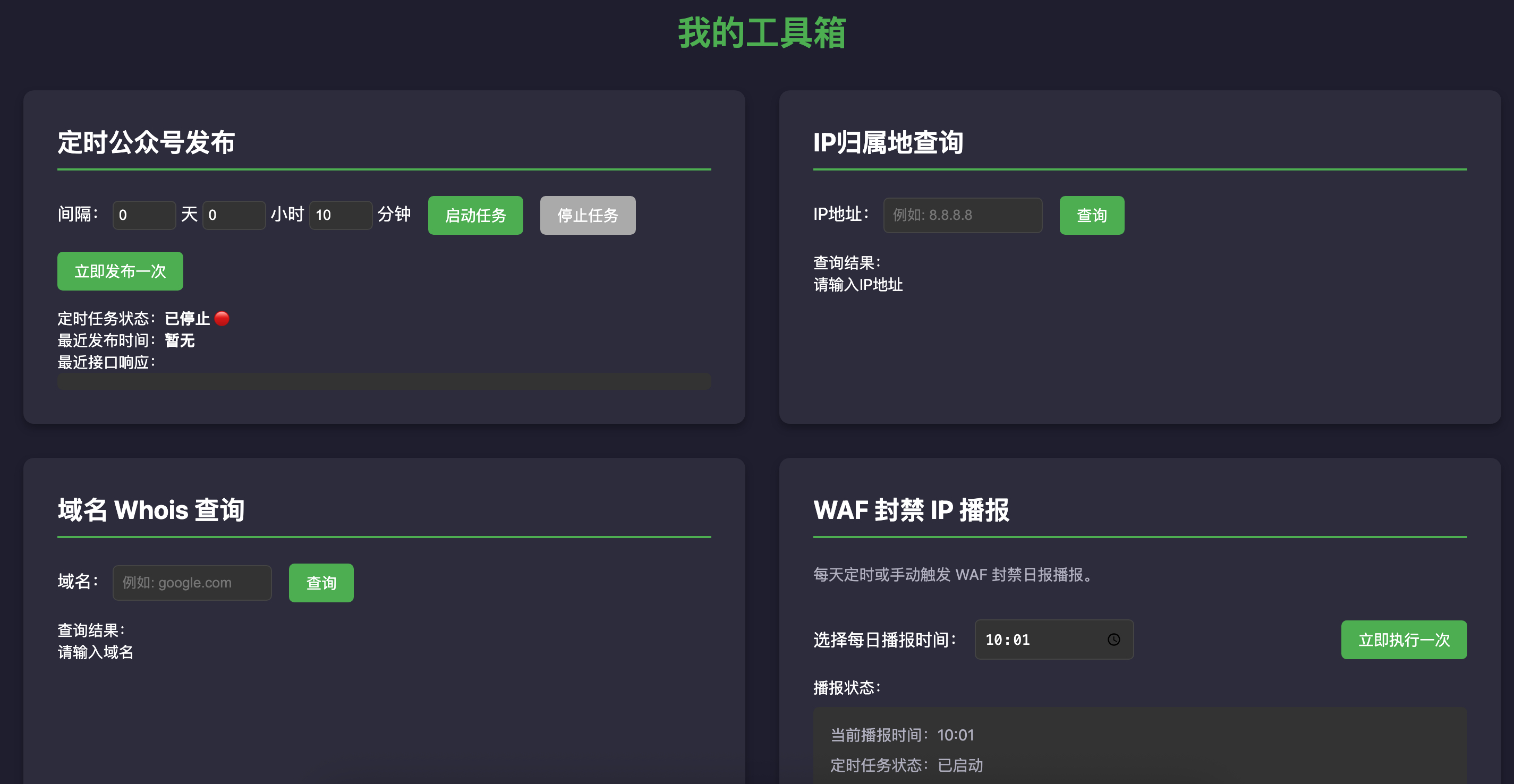Click the red stopped-status indicator dot

coord(222,319)
